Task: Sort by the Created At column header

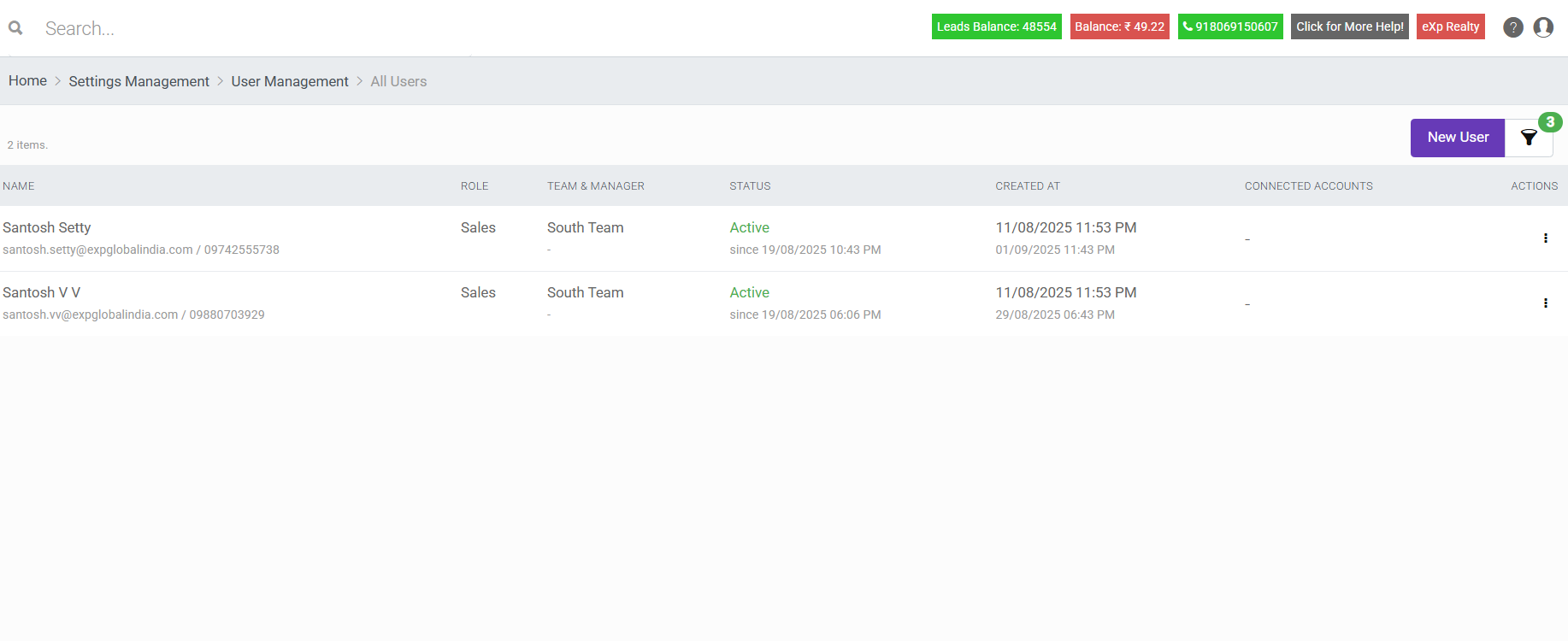Action: click(1027, 185)
